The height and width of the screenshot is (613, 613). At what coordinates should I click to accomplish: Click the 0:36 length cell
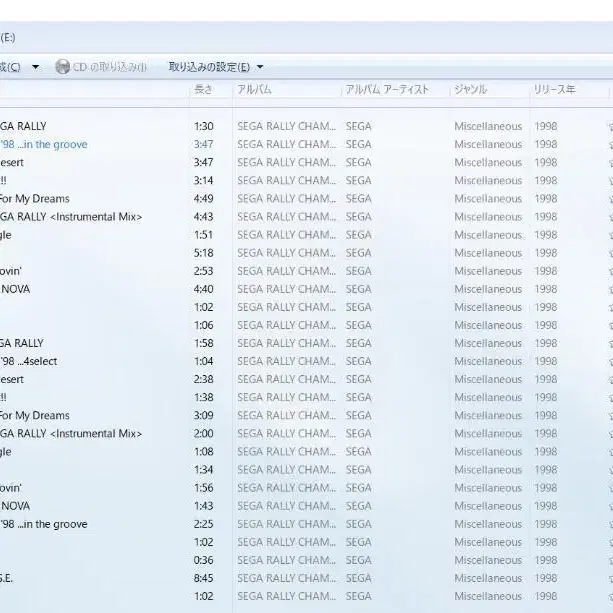[204, 560]
